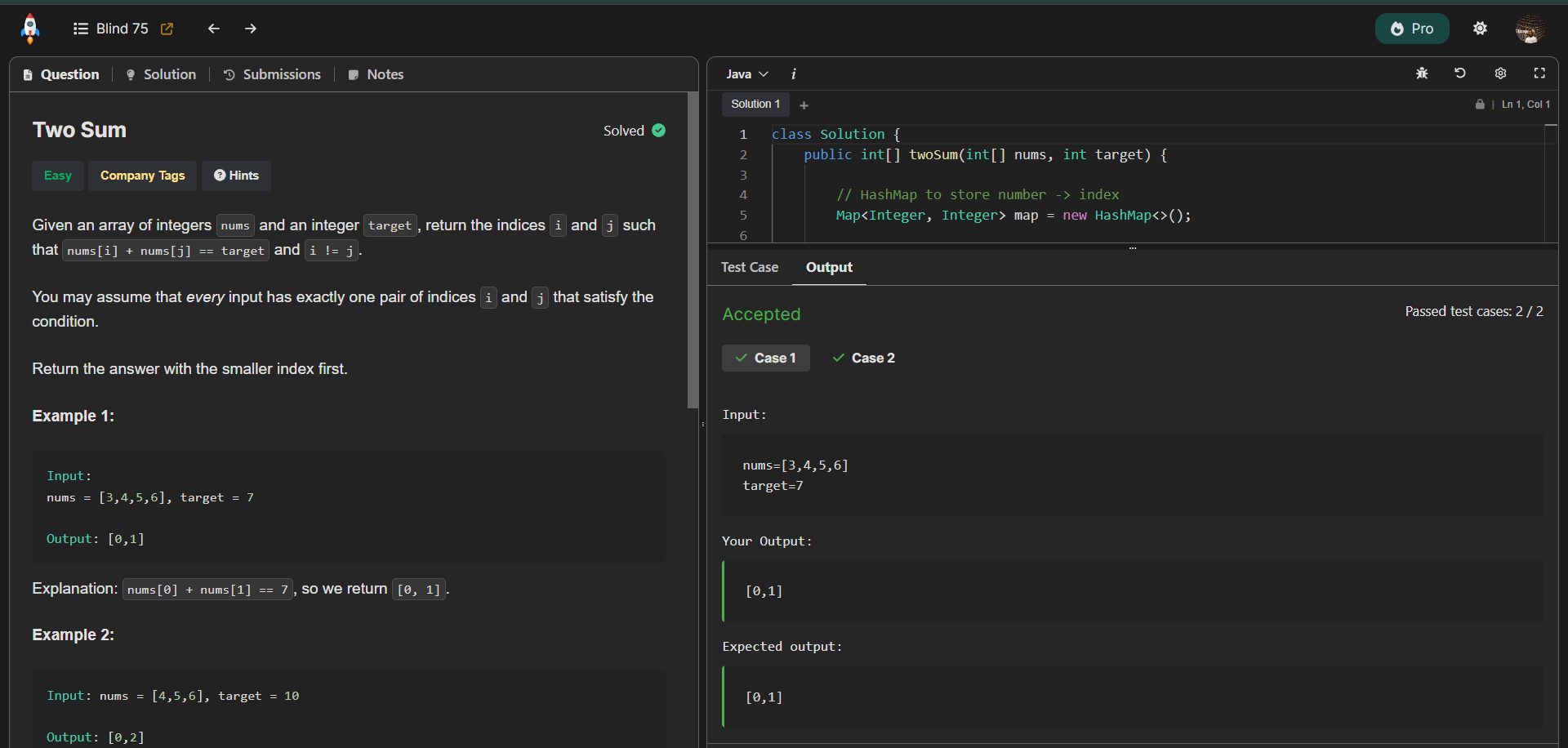Open the user profile avatar
Viewport: 1568px width, 748px height.
click(1529, 29)
